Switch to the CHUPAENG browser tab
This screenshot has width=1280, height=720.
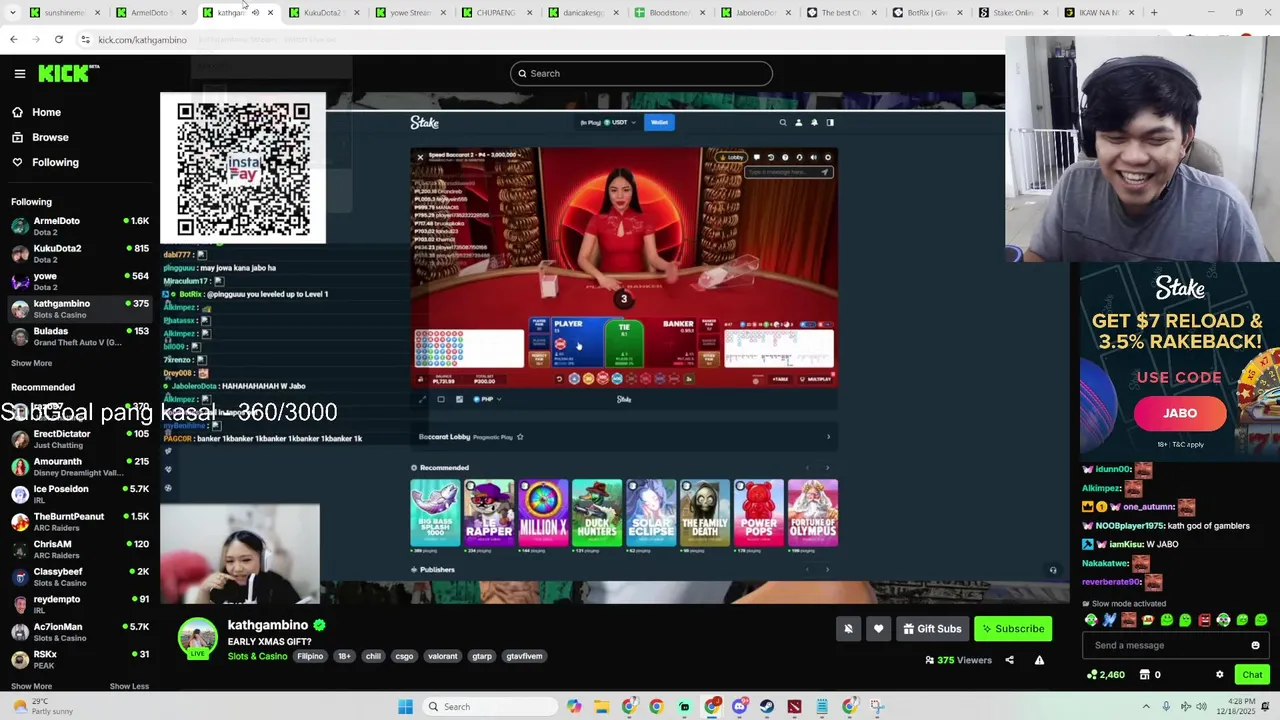[x=495, y=13]
